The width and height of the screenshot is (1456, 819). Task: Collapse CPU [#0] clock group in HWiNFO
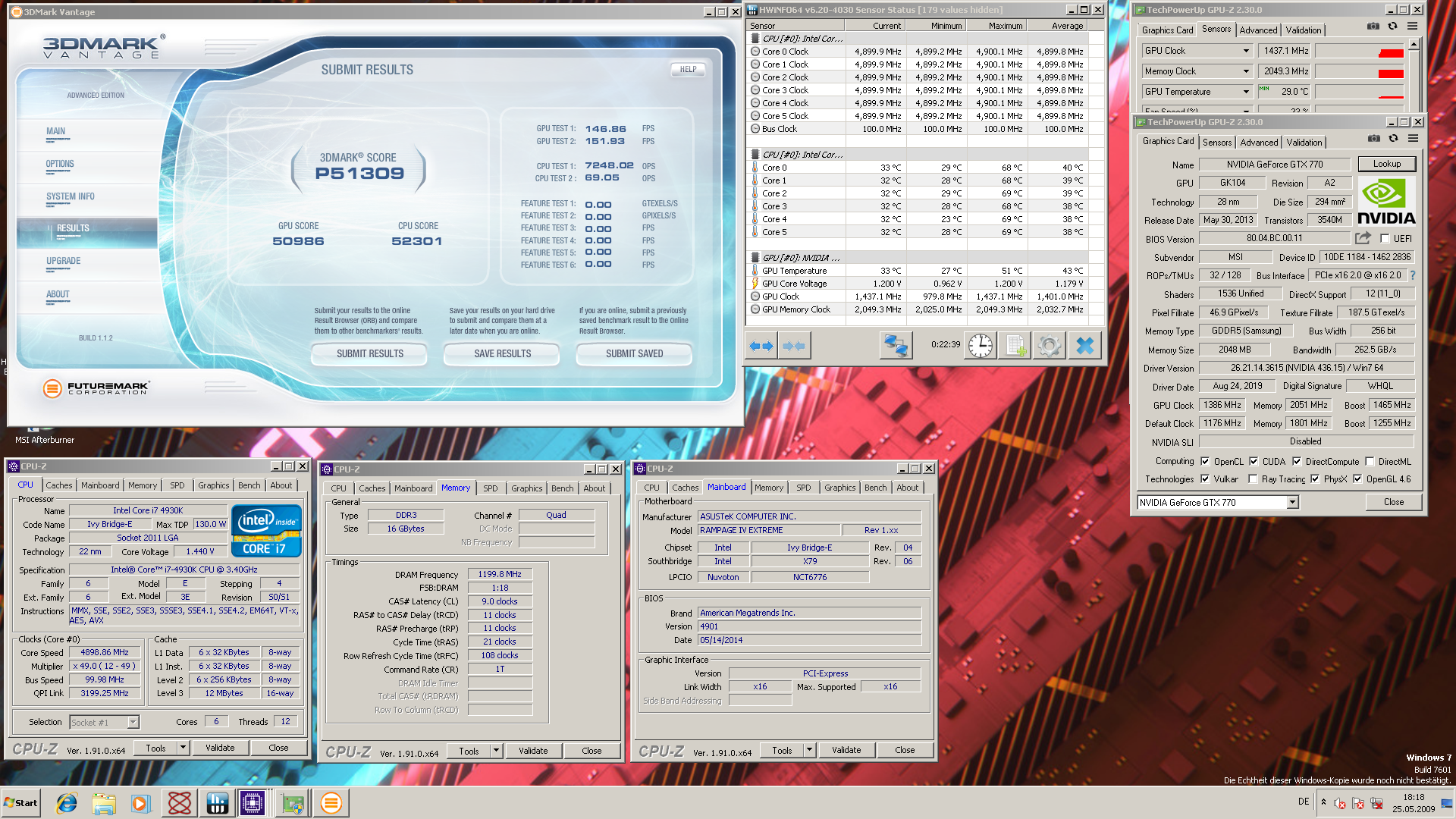755,38
